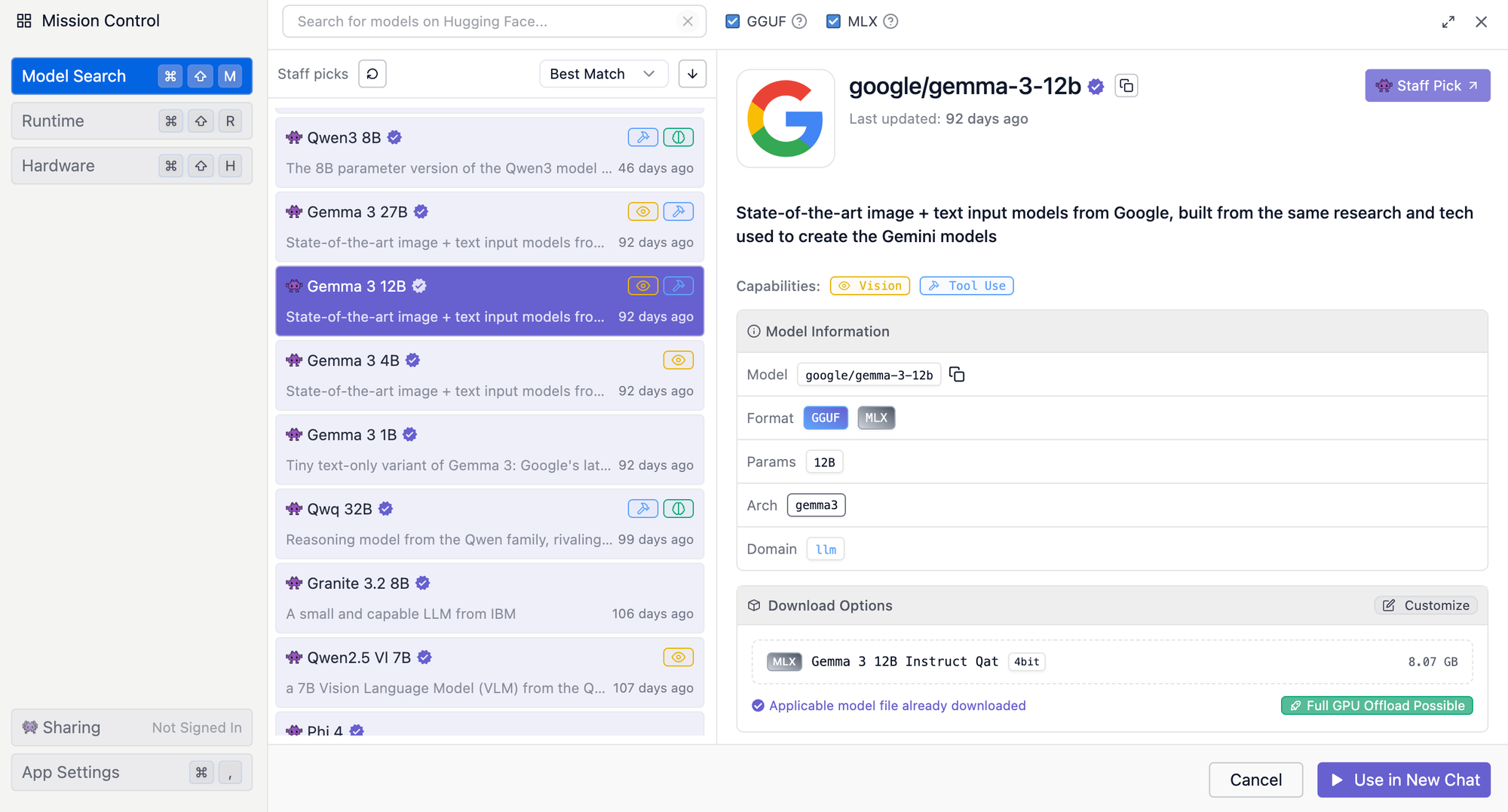The width and height of the screenshot is (1508, 812).
Task: Click 'Applicable model file already downloaded' text
Action: pyautogui.click(x=897, y=706)
